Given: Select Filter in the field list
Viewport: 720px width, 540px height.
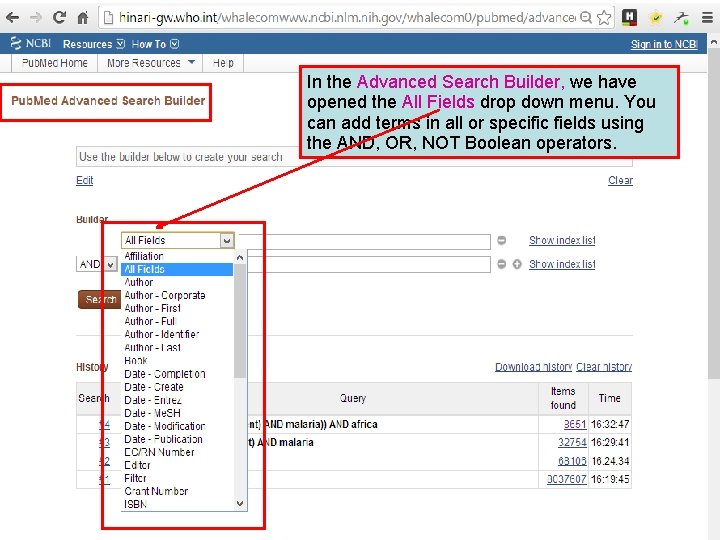Looking at the screenshot, I should point(178,478).
